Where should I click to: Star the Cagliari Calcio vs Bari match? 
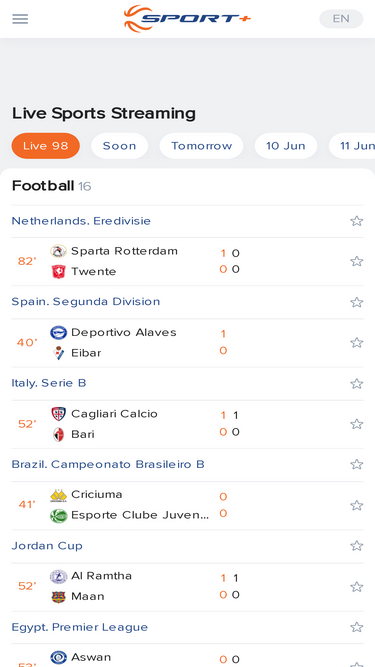tap(357, 424)
